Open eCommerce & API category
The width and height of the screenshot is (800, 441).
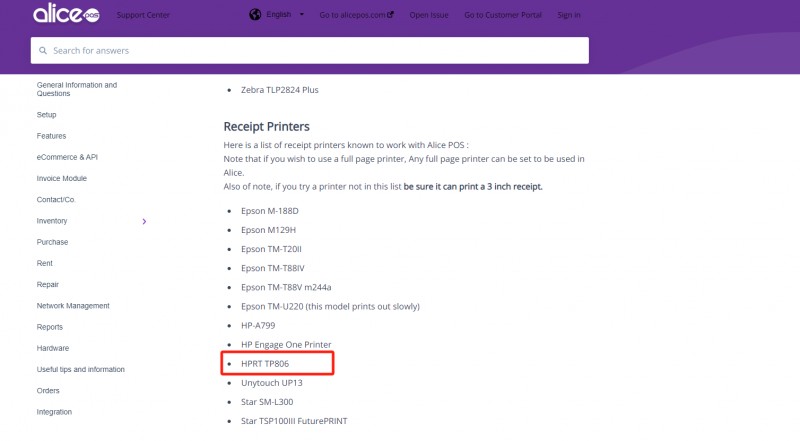(67, 157)
